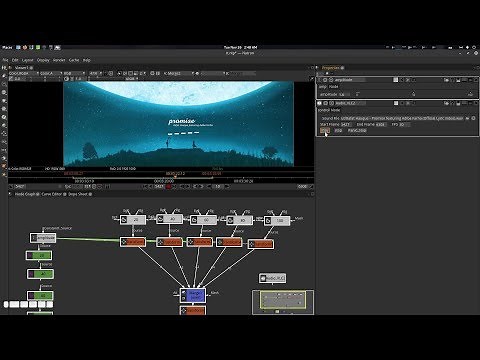The width and height of the screenshot is (480, 360).
Task: Open the Edit menu
Action: [x=15, y=60]
